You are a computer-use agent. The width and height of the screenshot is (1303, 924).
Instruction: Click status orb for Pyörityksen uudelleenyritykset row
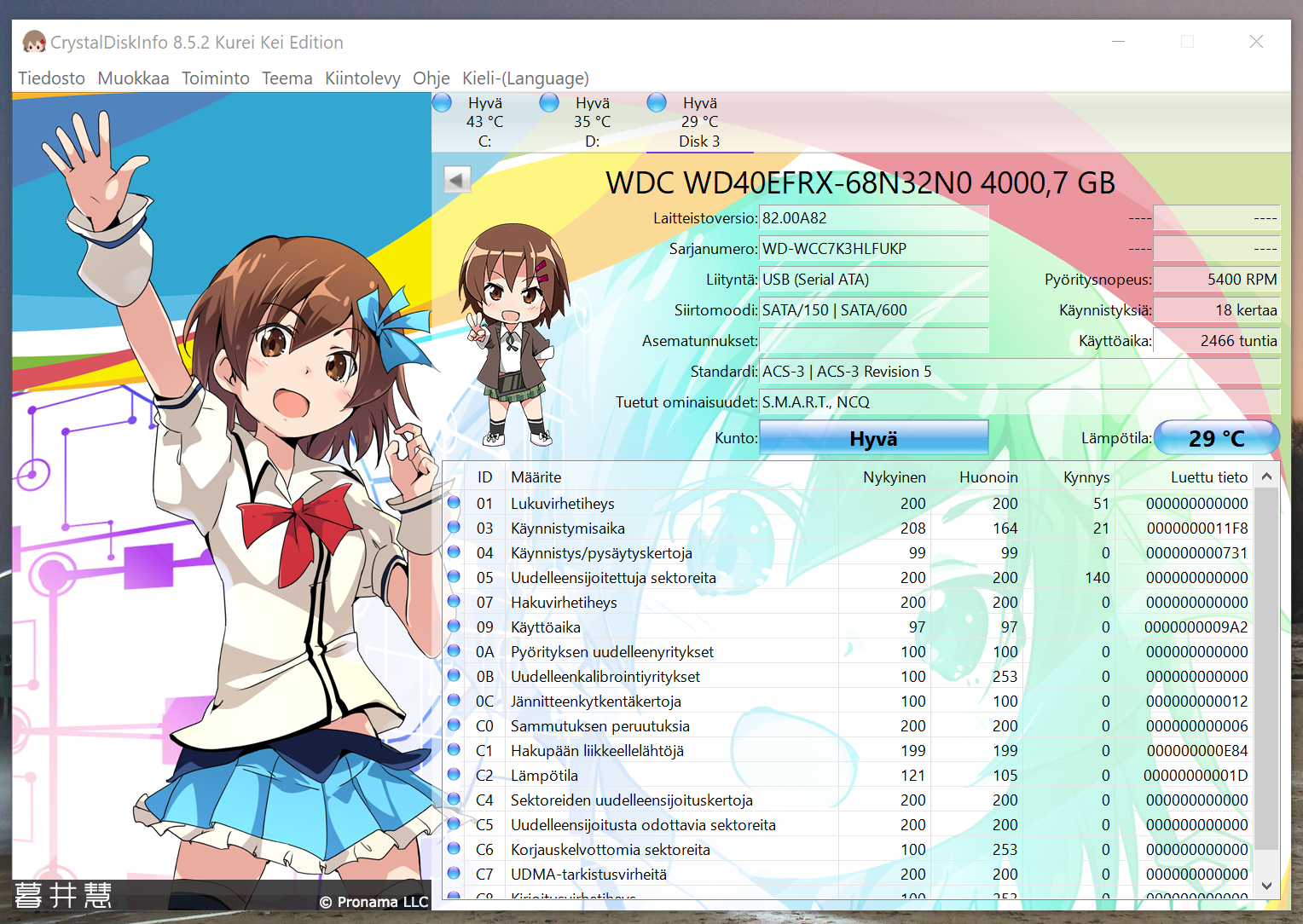pyautogui.click(x=454, y=651)
